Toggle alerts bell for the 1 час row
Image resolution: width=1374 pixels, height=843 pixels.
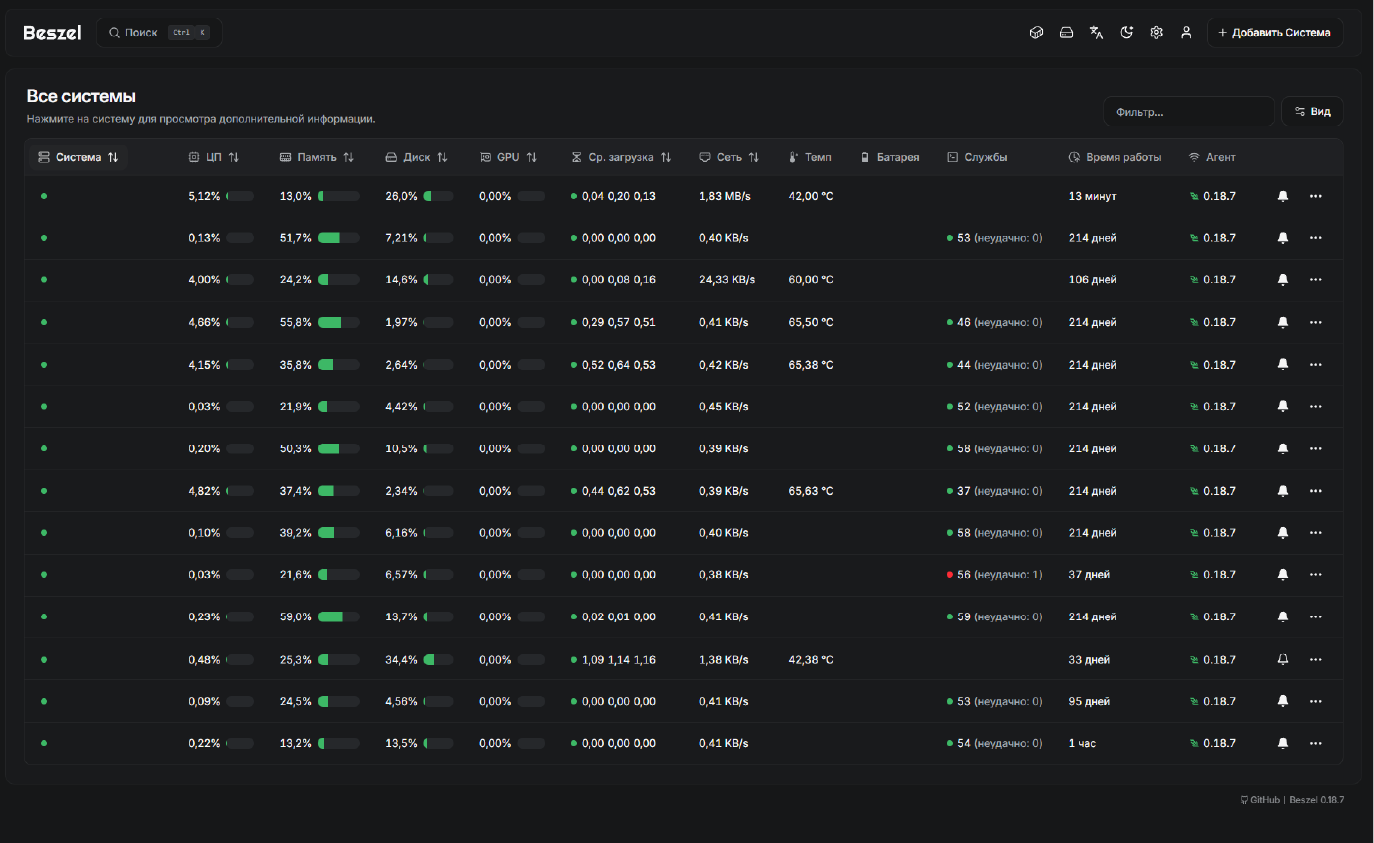pyautogui.click(x=1283, y=744)
